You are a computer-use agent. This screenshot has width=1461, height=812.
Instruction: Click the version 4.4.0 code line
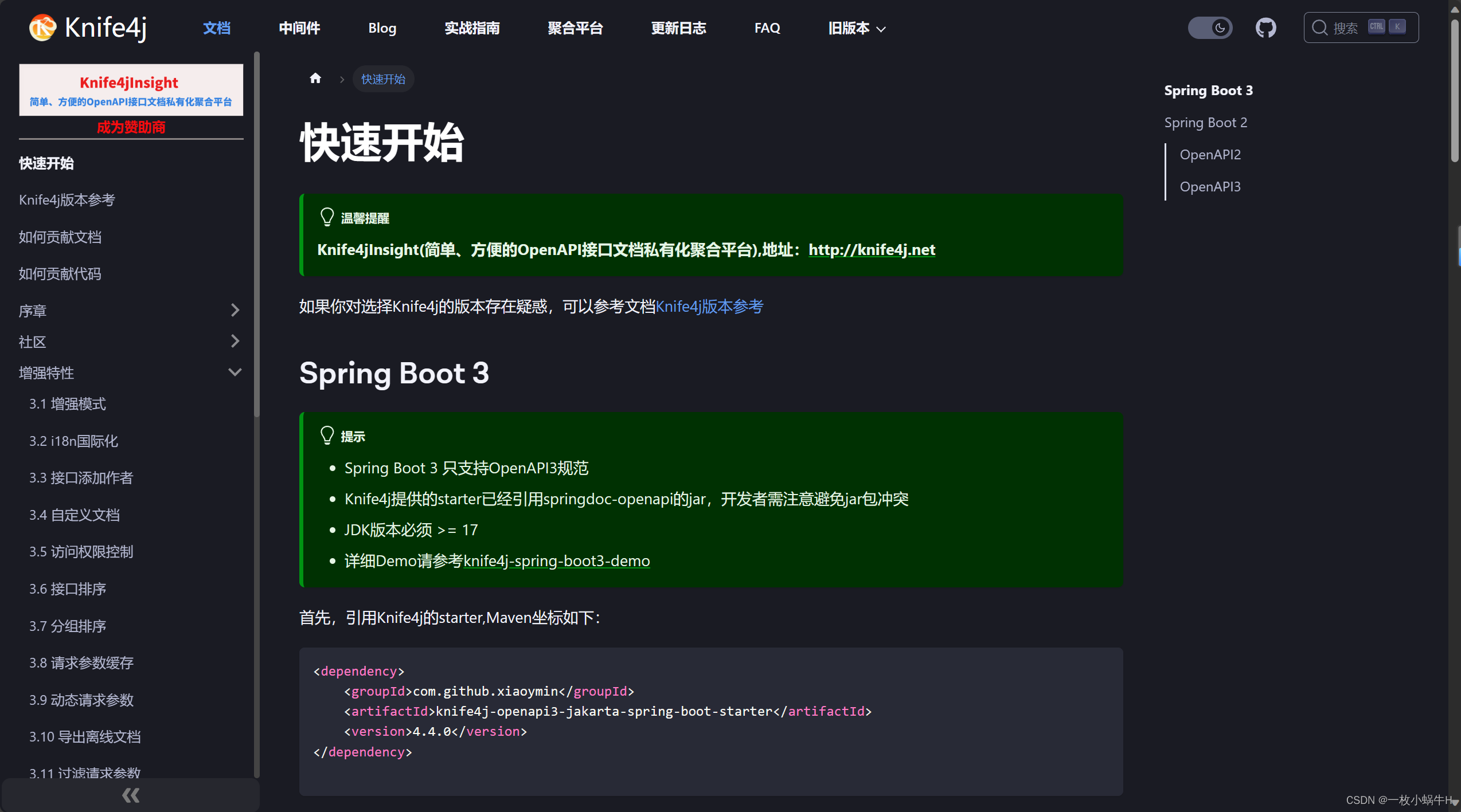435,731
